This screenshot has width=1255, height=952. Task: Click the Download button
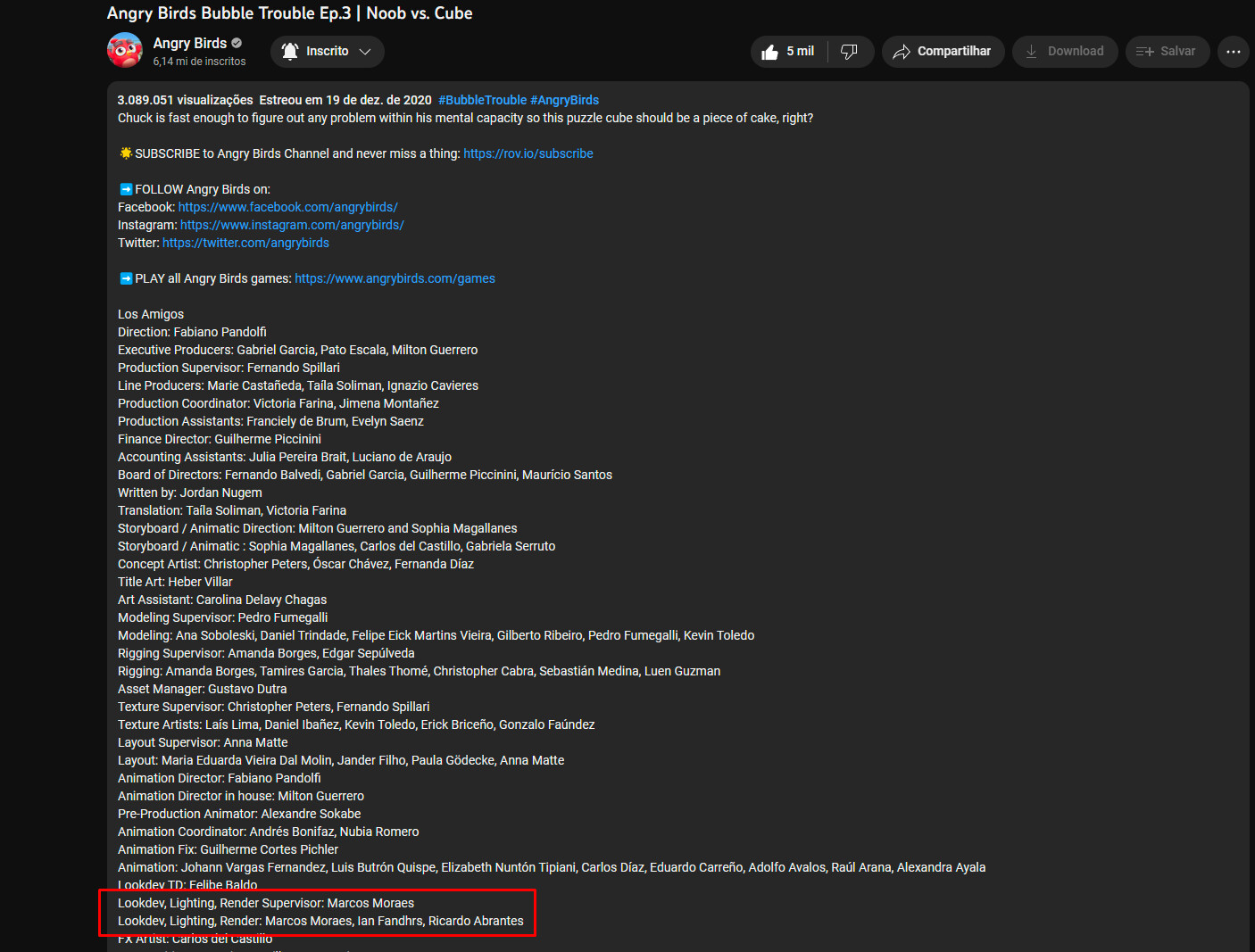(x=1065, y=52)
